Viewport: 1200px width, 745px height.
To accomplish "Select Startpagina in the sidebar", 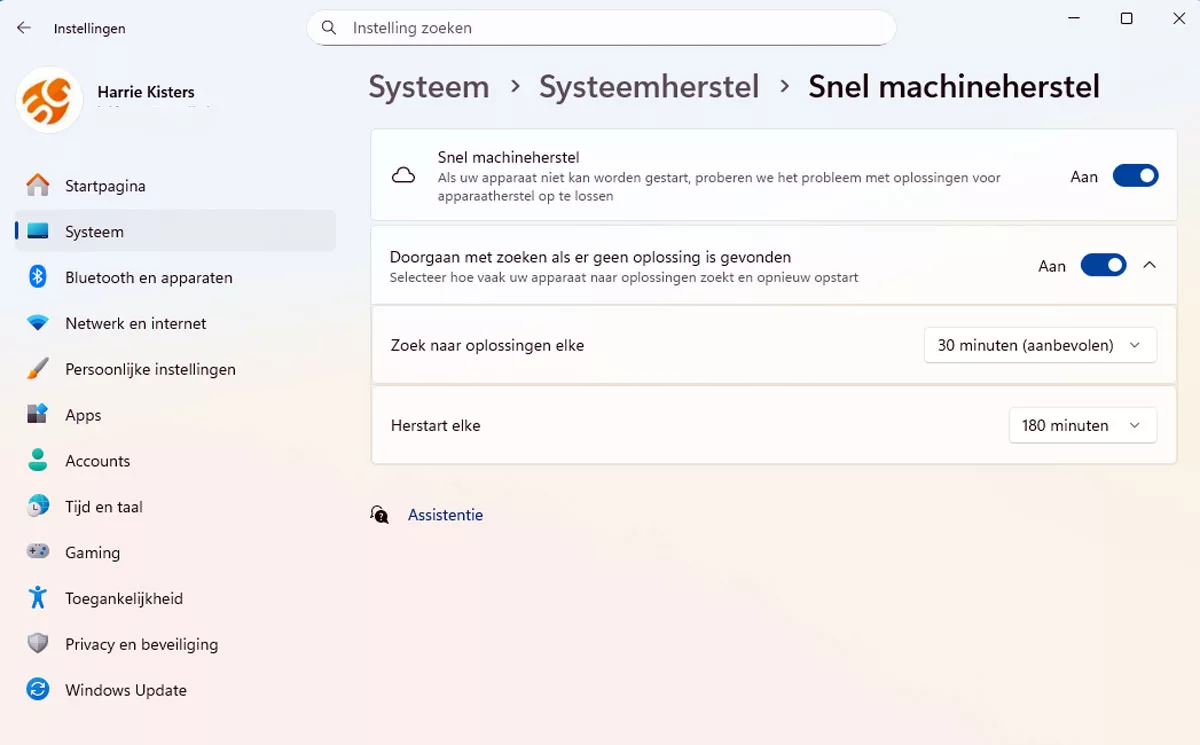I will [105, 185].
